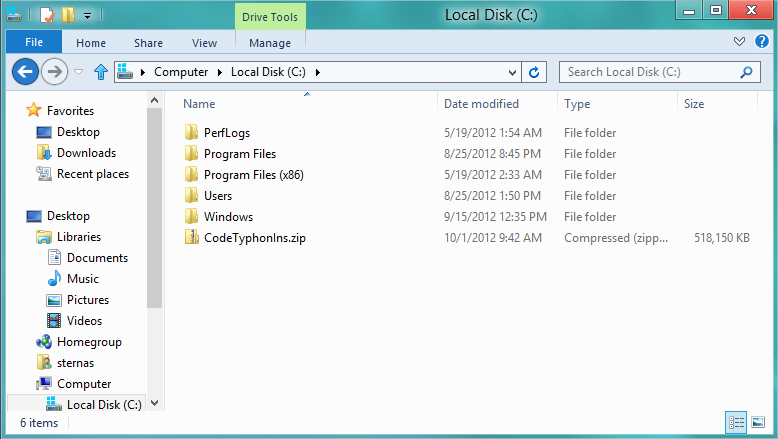Go up one level with Up arrow
This screenshot has width=778, height=439.
(101, 72)
